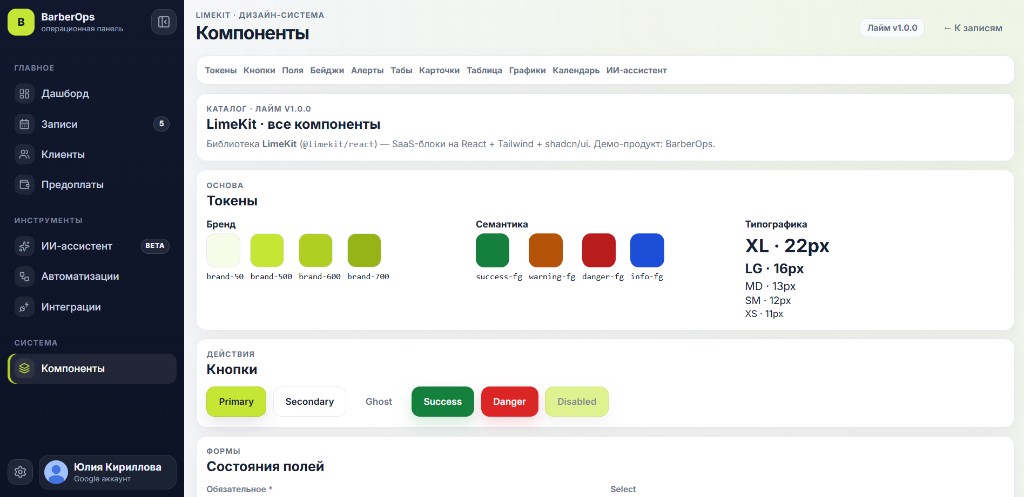This screenshot has height=497, width=1024.
Task: Select the brand-600 color swatch
Action: [x=315, y=250]
